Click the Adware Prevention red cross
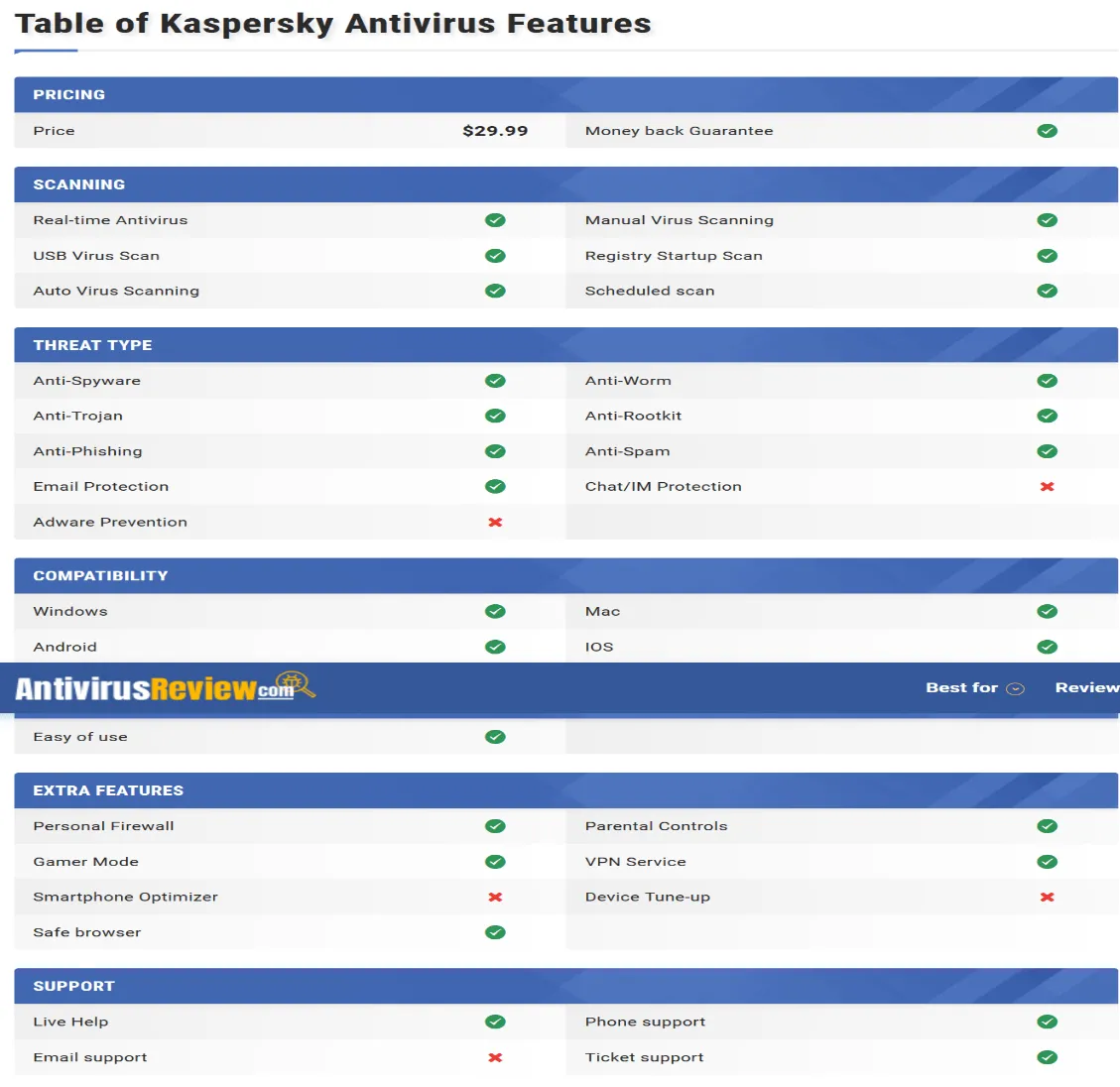 [495, 522]
